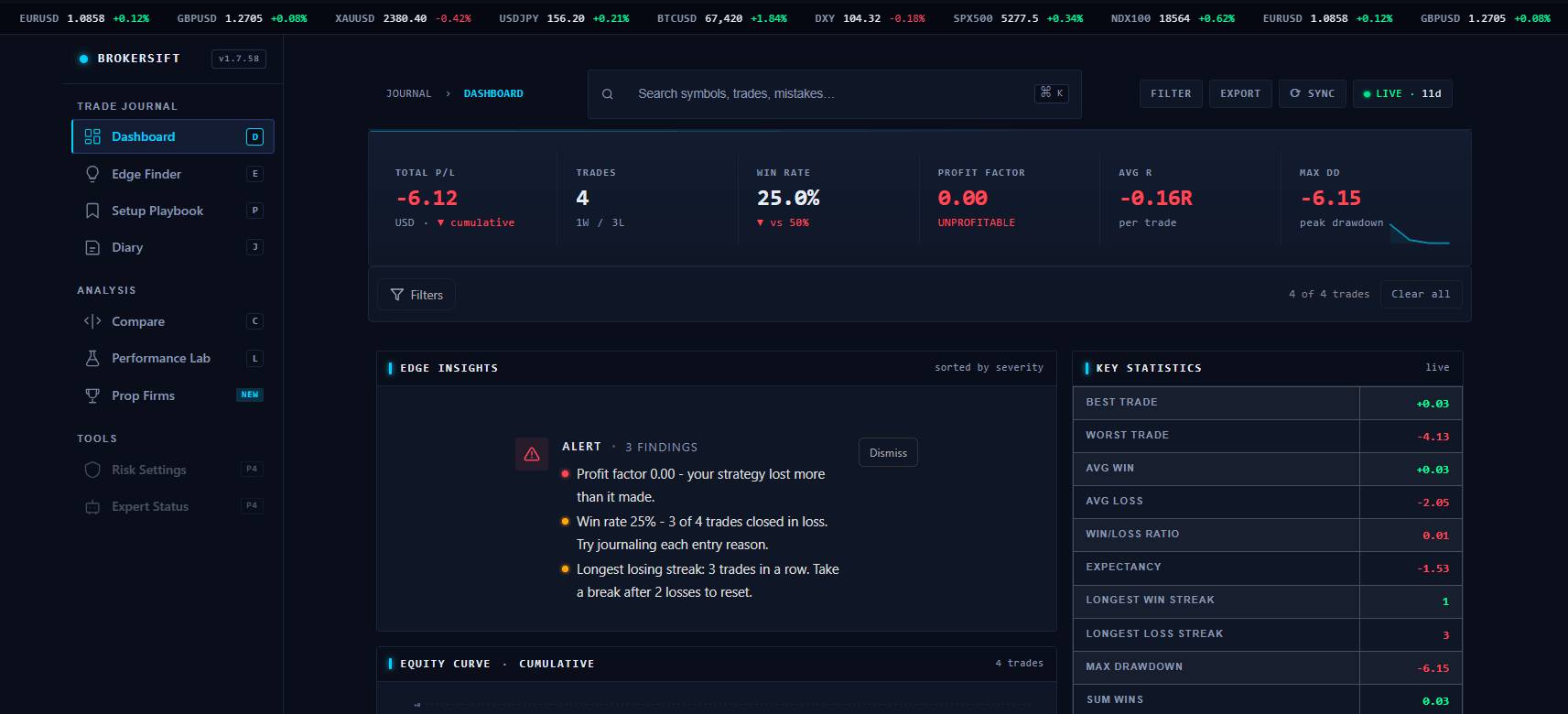Click the DXY 104.32 ticker

click(x=870, y=18)
